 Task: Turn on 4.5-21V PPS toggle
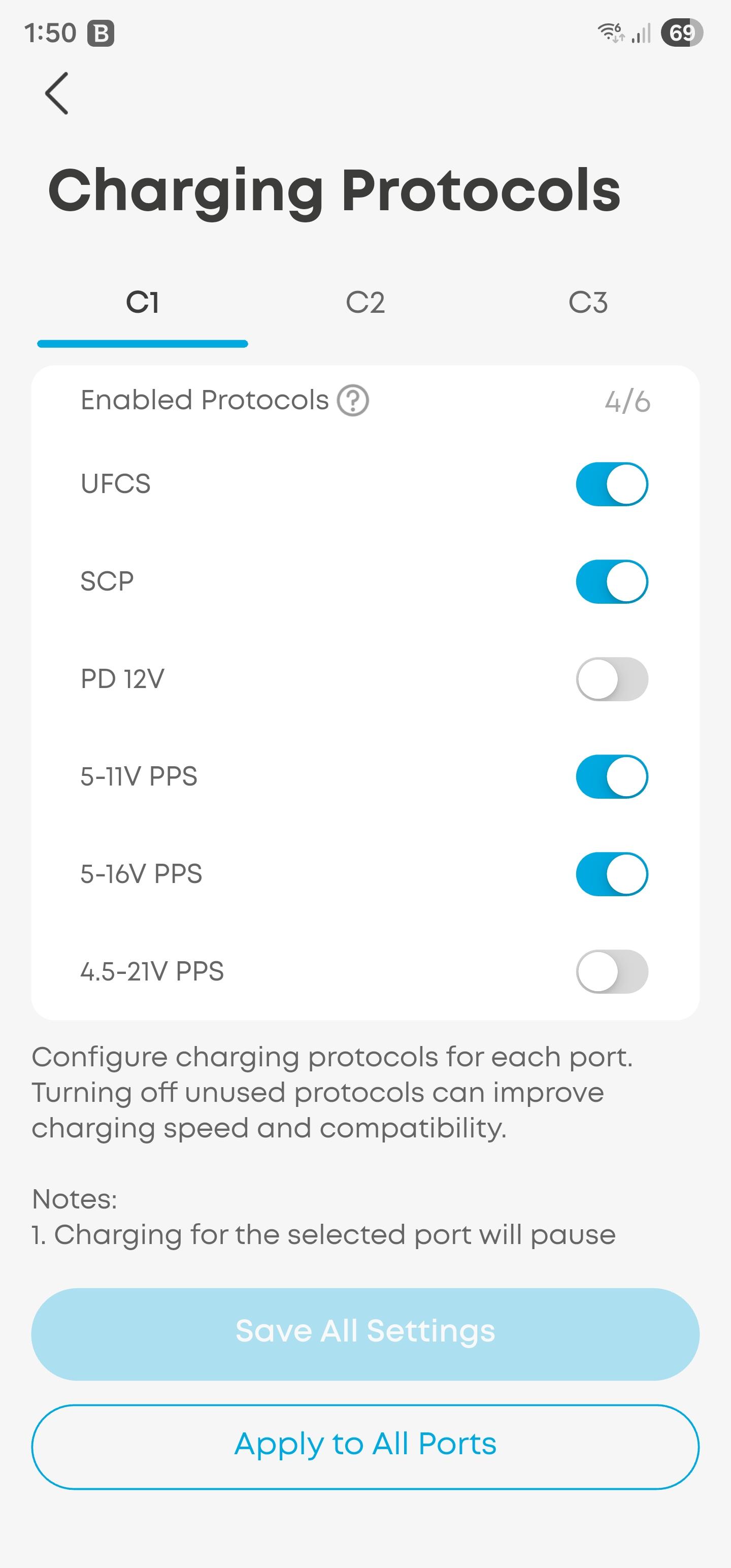coord(612,971)
